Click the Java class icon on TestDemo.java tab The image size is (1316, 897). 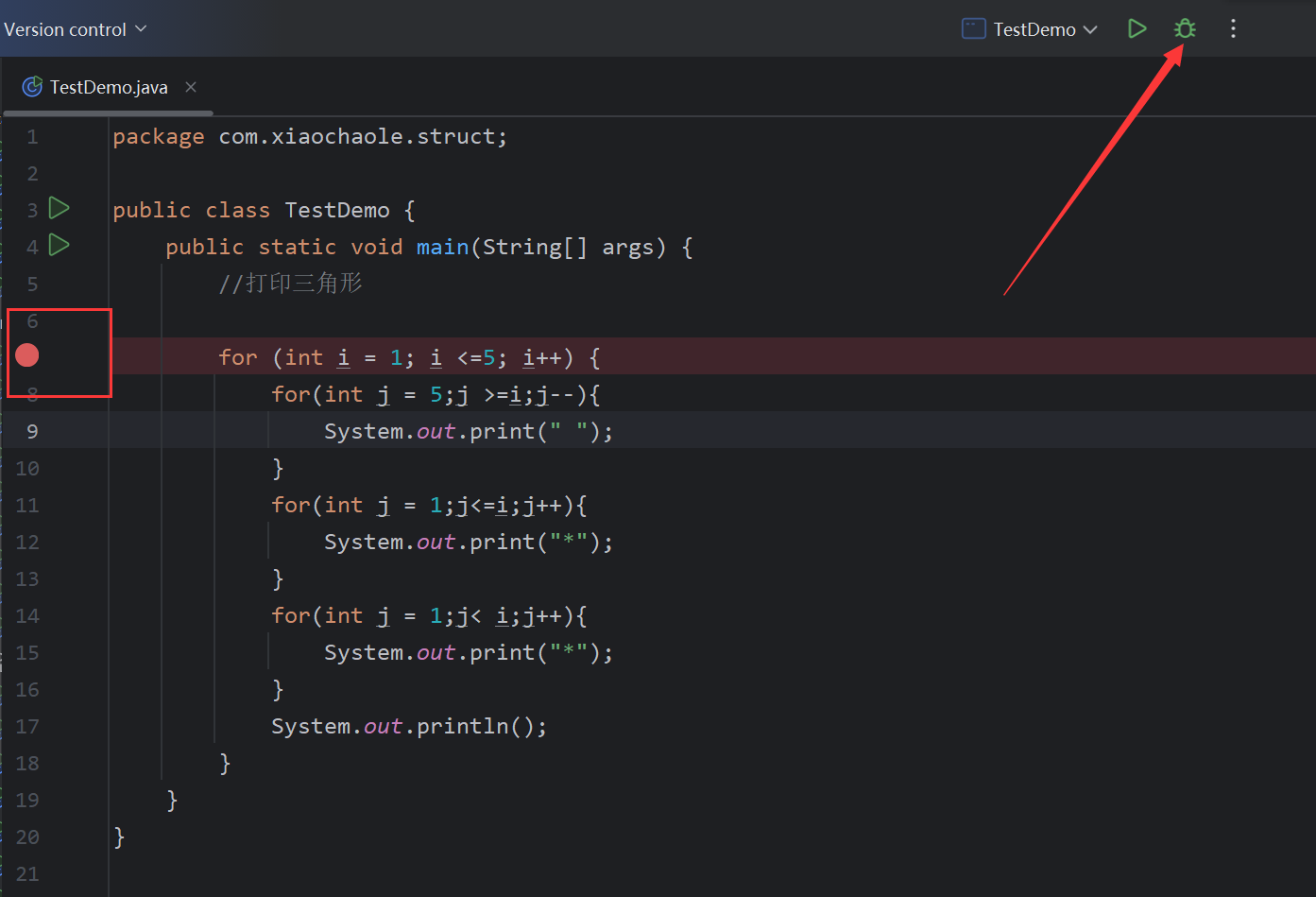pyautogui.click(x=32, y=87)
